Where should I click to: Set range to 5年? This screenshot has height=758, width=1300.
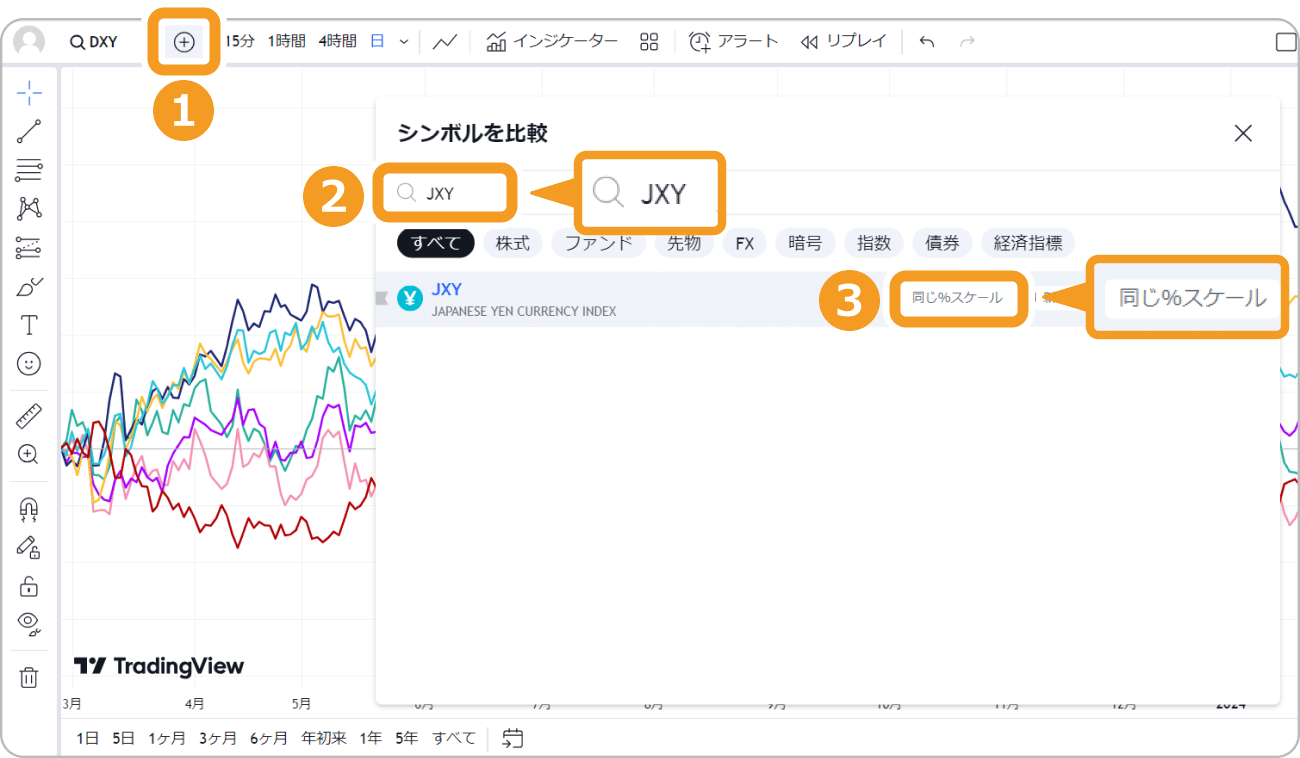(406, 738)
